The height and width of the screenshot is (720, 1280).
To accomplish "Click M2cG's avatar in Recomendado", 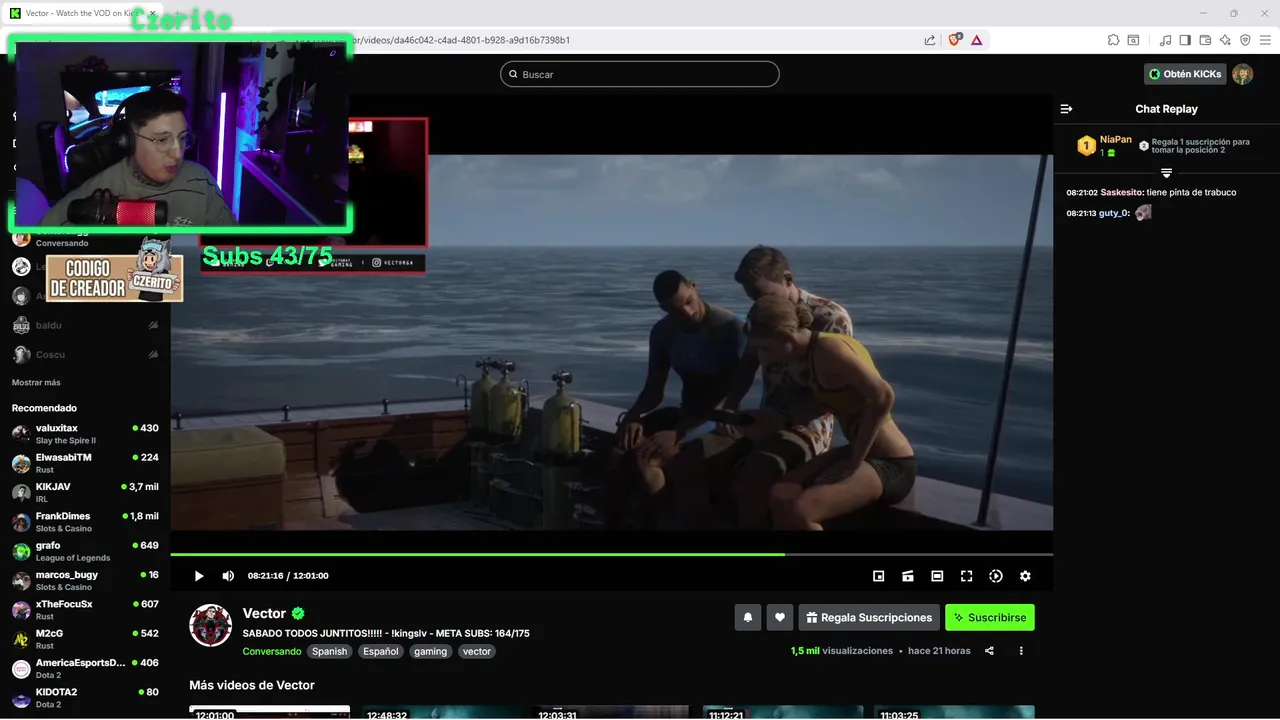I will pyautogui.click(x=21, y=639).
